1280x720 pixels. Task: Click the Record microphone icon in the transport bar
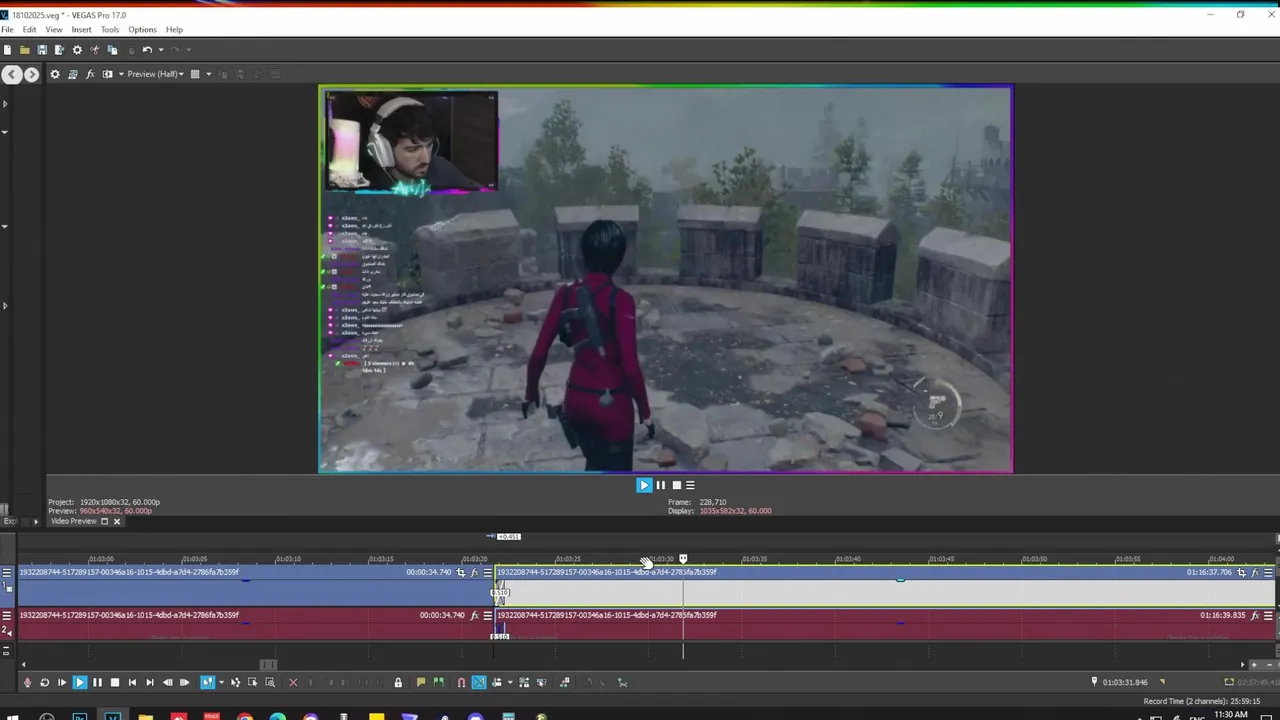click(27, 682)
